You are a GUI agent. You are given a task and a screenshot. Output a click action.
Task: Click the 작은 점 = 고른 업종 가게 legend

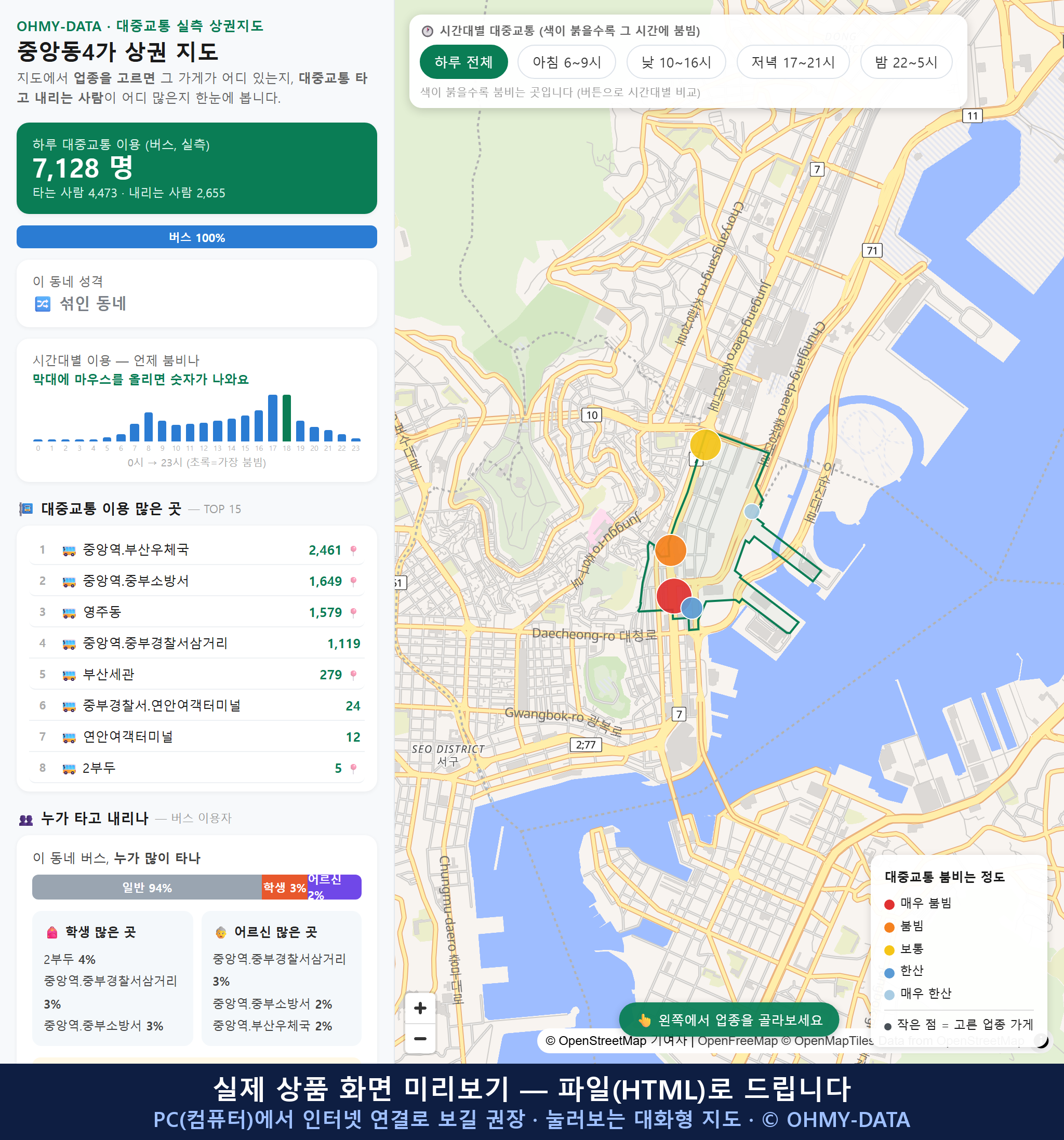pyautogui.click(x=959, y=1024)
